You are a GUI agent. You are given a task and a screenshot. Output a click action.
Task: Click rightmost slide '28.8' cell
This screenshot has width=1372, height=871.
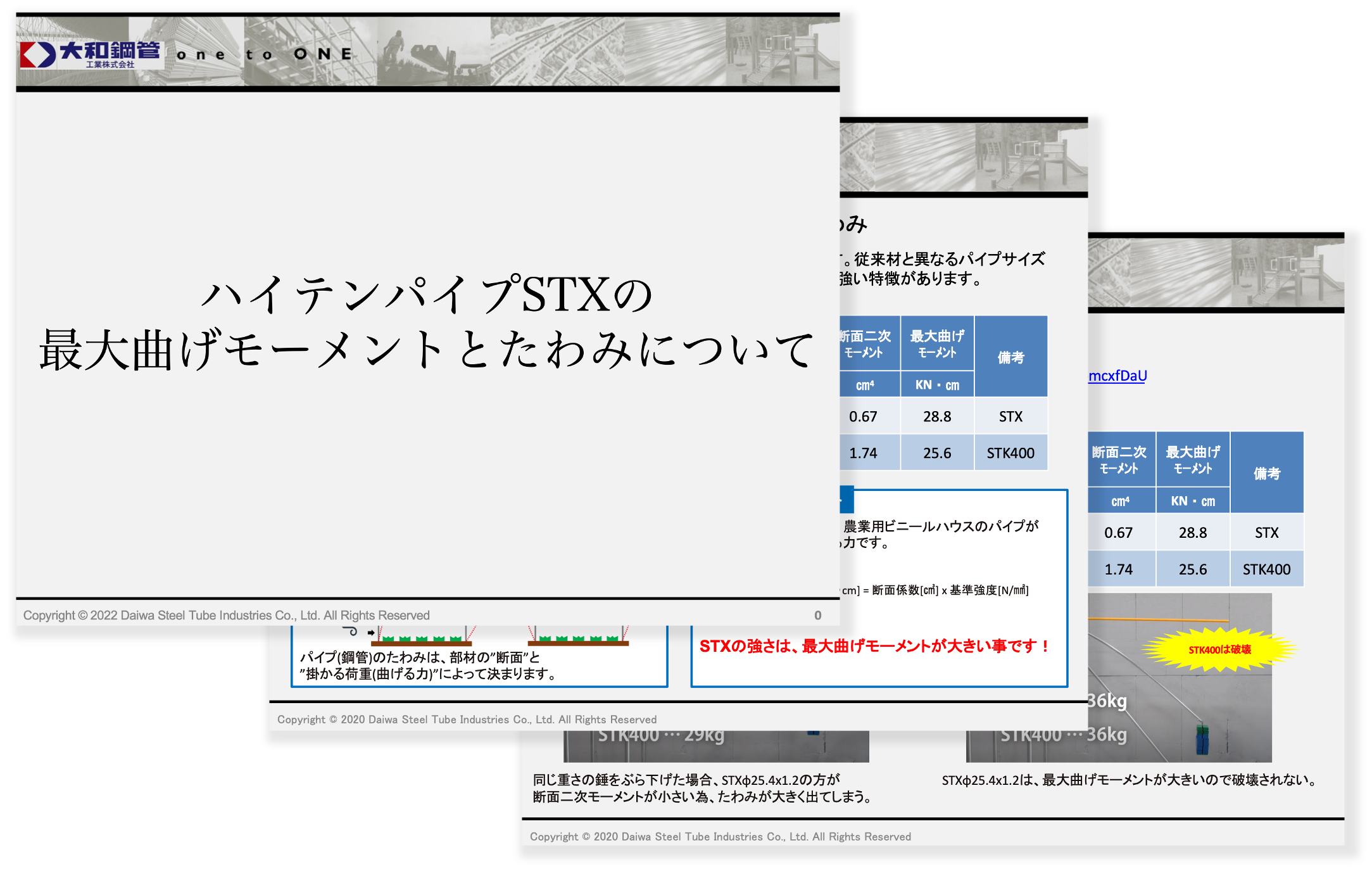(x=1193, y=533)
